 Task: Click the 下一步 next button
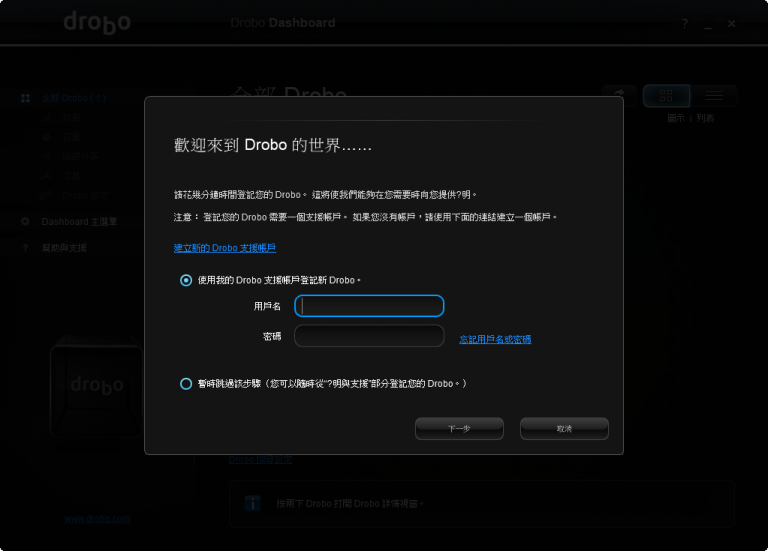[459, 429]
